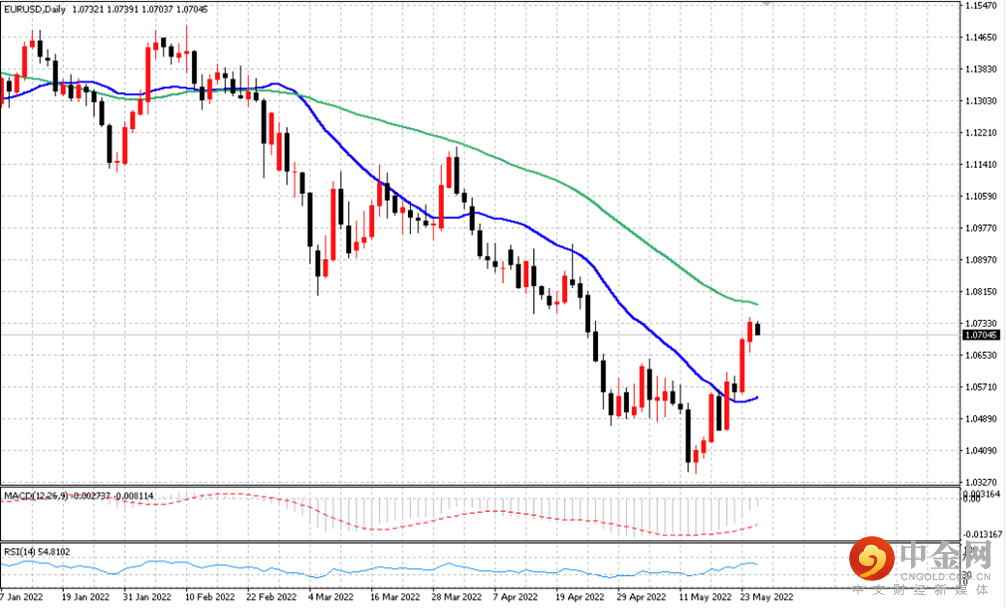
Task: Click the 10 Feb 2022 date label
Action: (210, 597)
